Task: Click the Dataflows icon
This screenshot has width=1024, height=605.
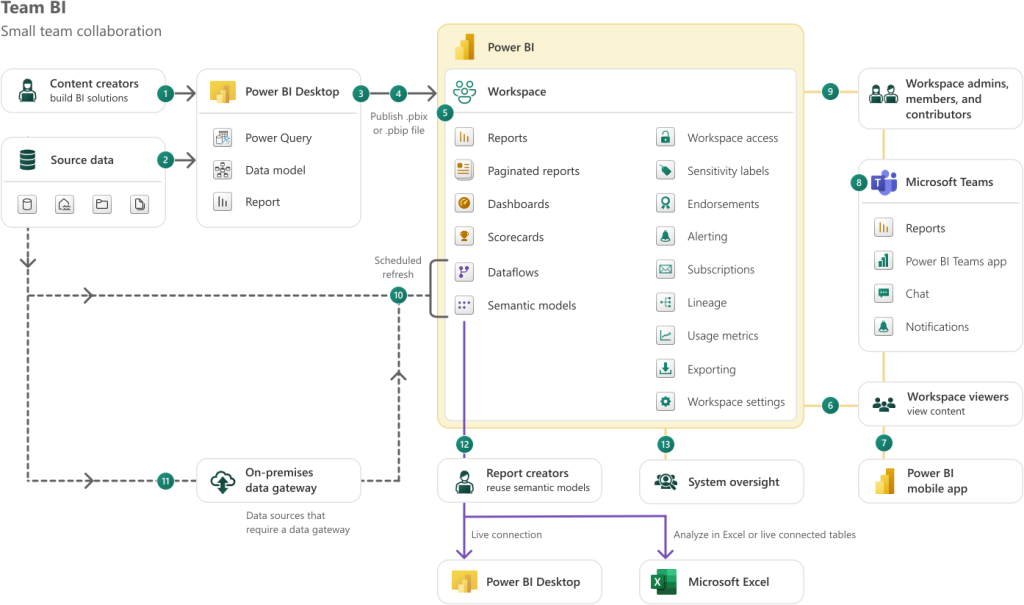Action: coord(464,272)
